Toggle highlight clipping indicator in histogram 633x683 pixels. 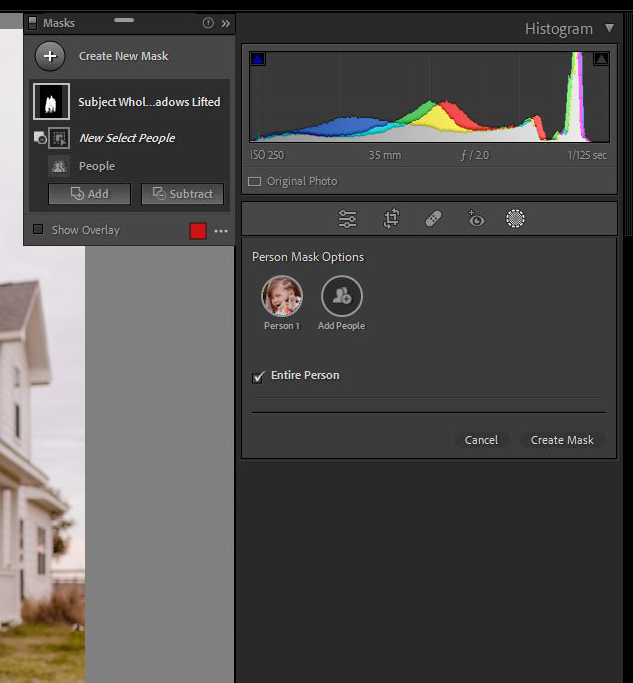point(600,59)
